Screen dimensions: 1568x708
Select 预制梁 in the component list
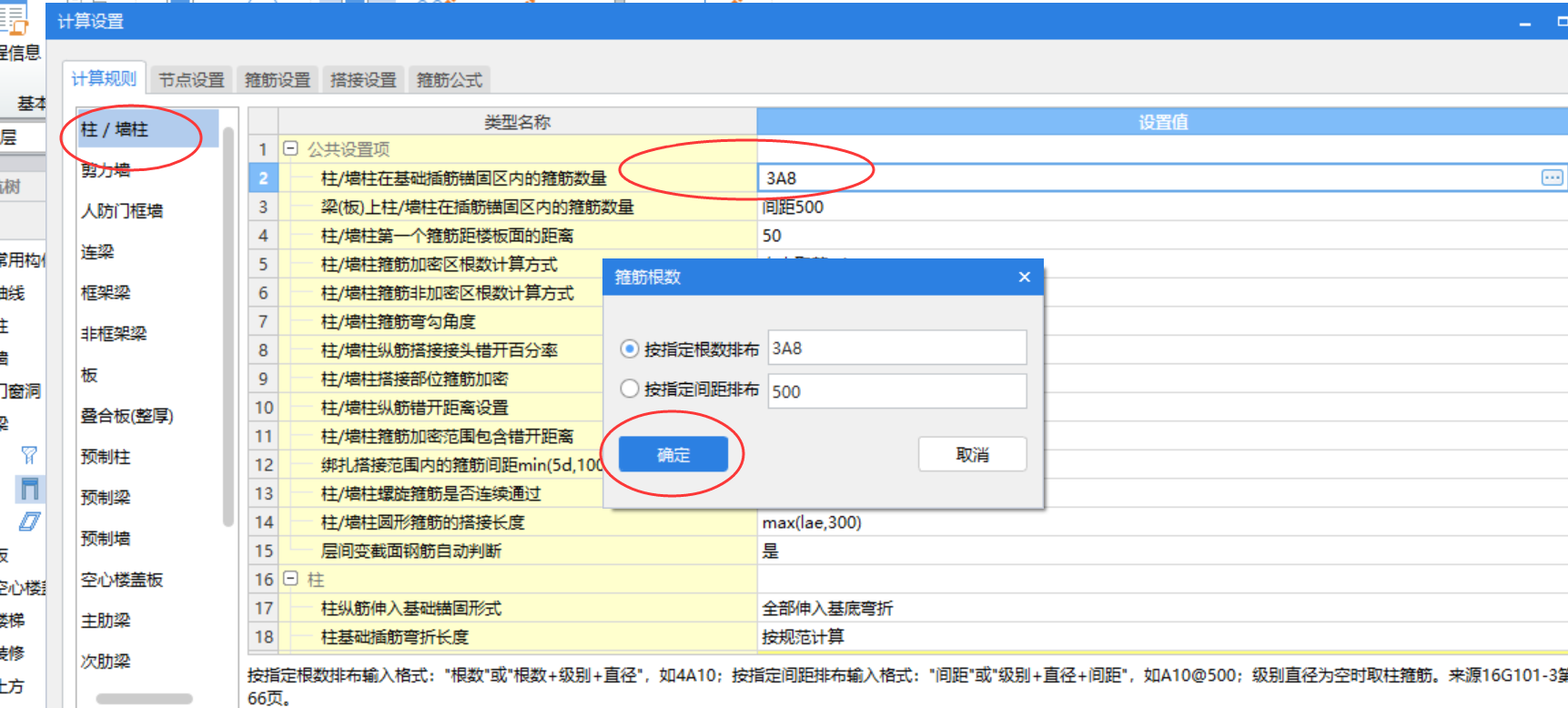[x=106, y=498]
